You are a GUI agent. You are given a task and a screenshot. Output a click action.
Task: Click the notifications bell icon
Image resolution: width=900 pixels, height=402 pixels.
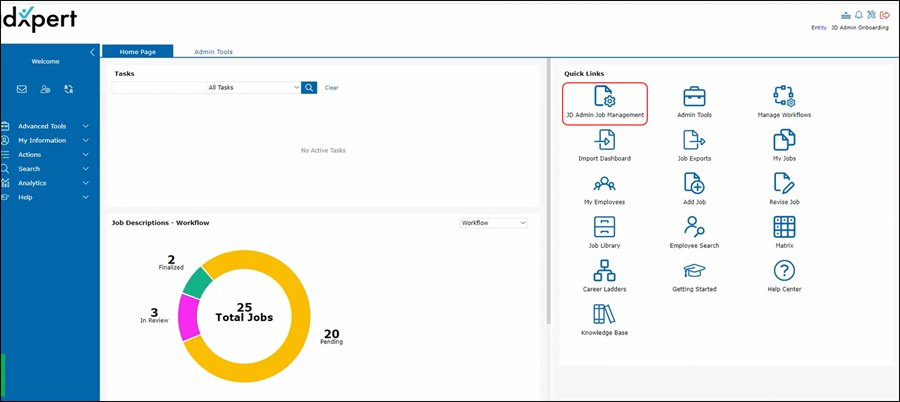click(858, 15)
